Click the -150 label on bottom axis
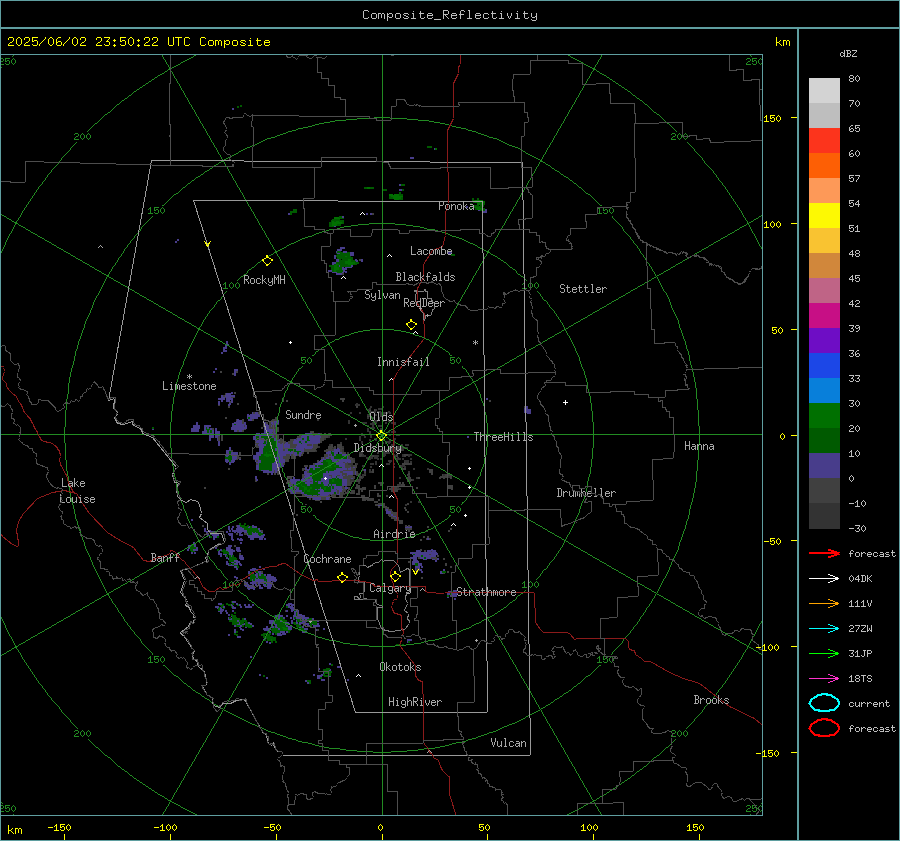This screenshot has width=900, height=841. 59,827
